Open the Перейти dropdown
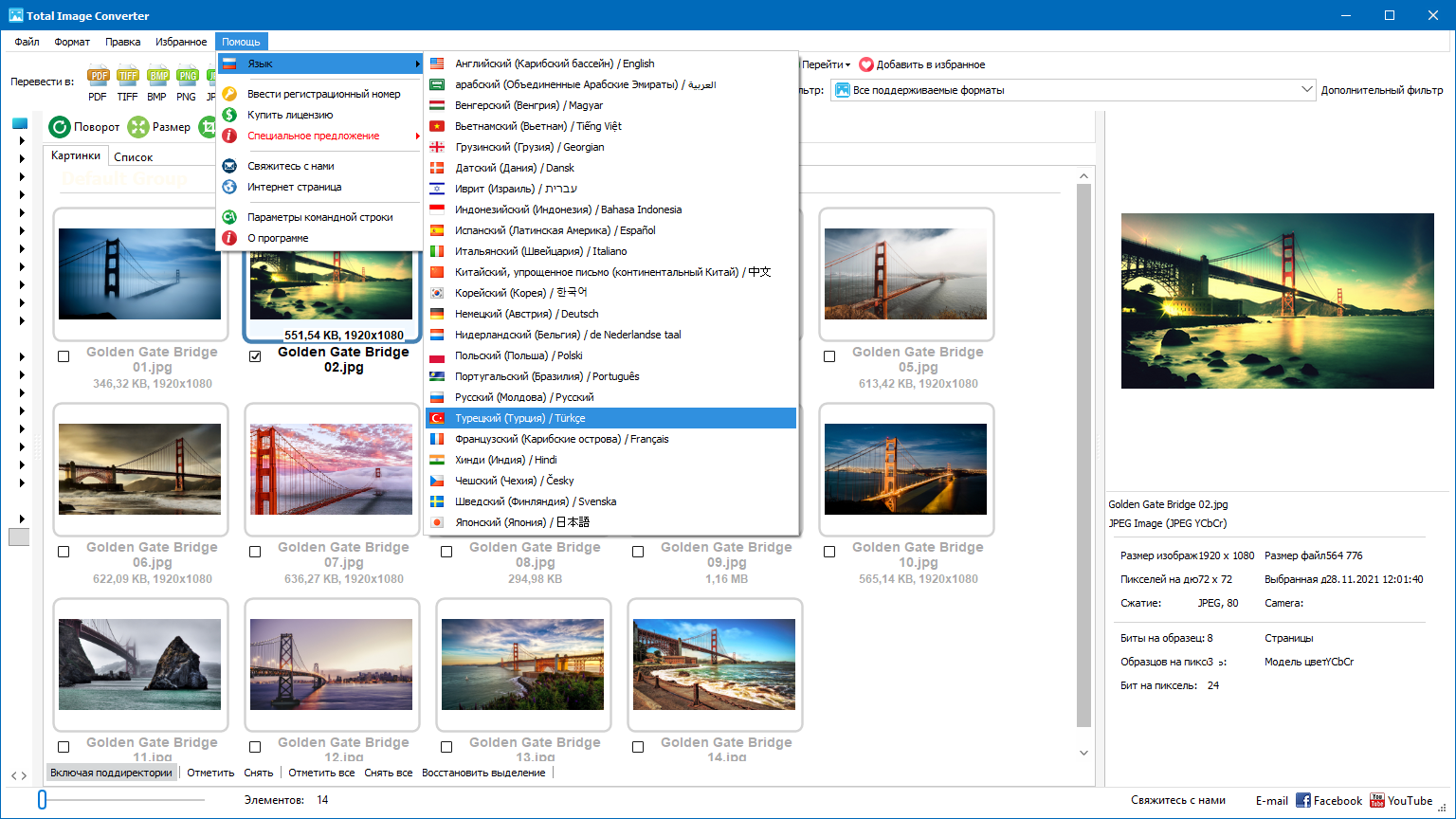This screenshot has width=1456, height=819. click(x=826, y=64)
